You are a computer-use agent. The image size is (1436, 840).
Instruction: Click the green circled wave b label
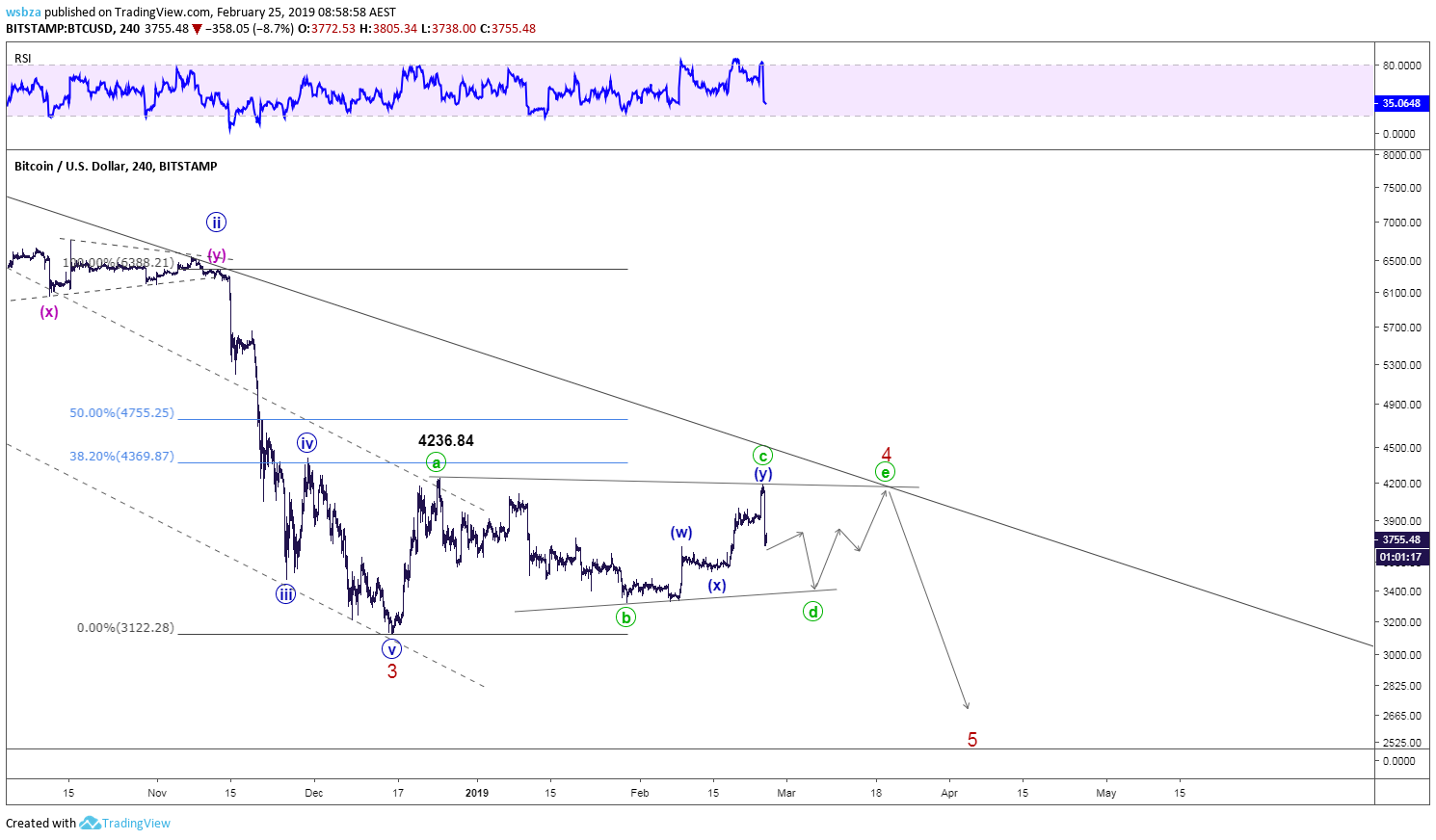pos(626,617)
